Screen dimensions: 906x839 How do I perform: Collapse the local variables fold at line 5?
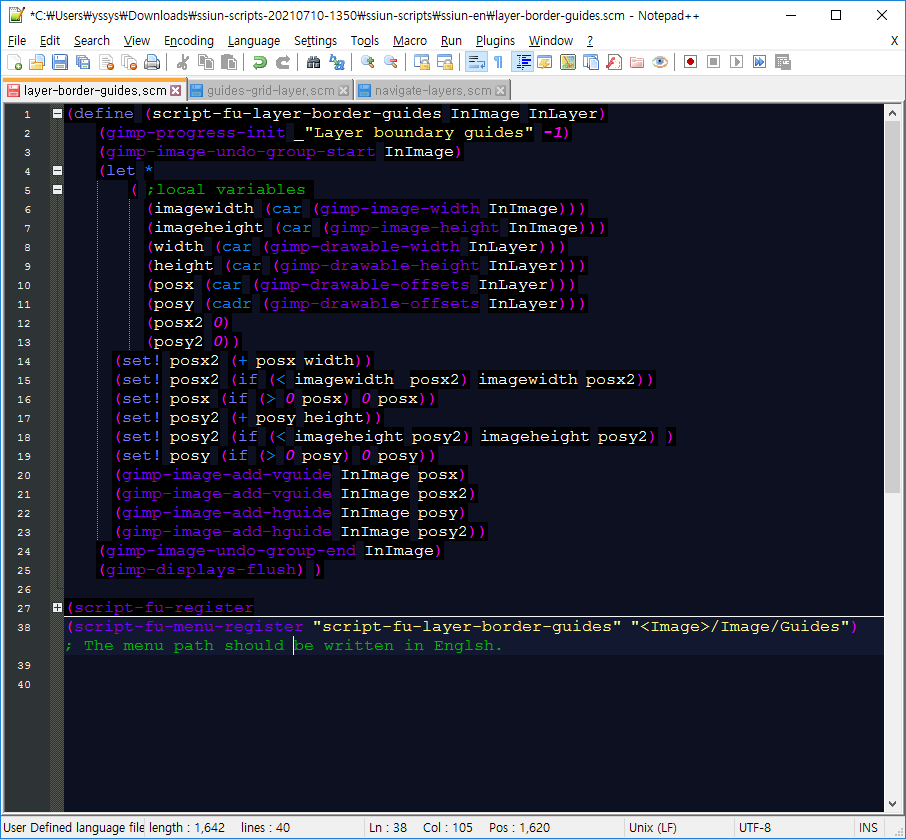57,190
